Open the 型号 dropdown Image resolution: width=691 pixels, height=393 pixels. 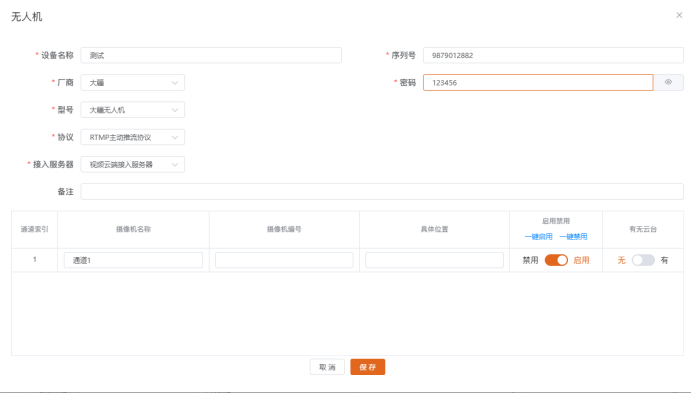[x=133, y=110]
